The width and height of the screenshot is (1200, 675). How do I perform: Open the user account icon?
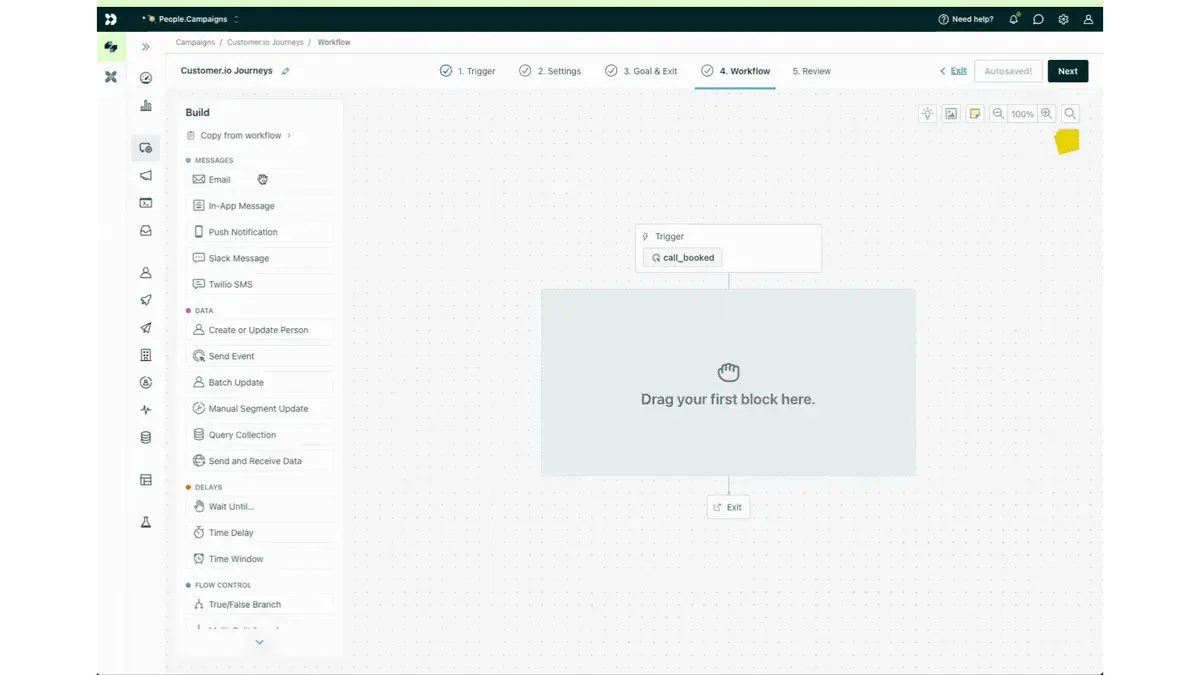[1088, 19]
